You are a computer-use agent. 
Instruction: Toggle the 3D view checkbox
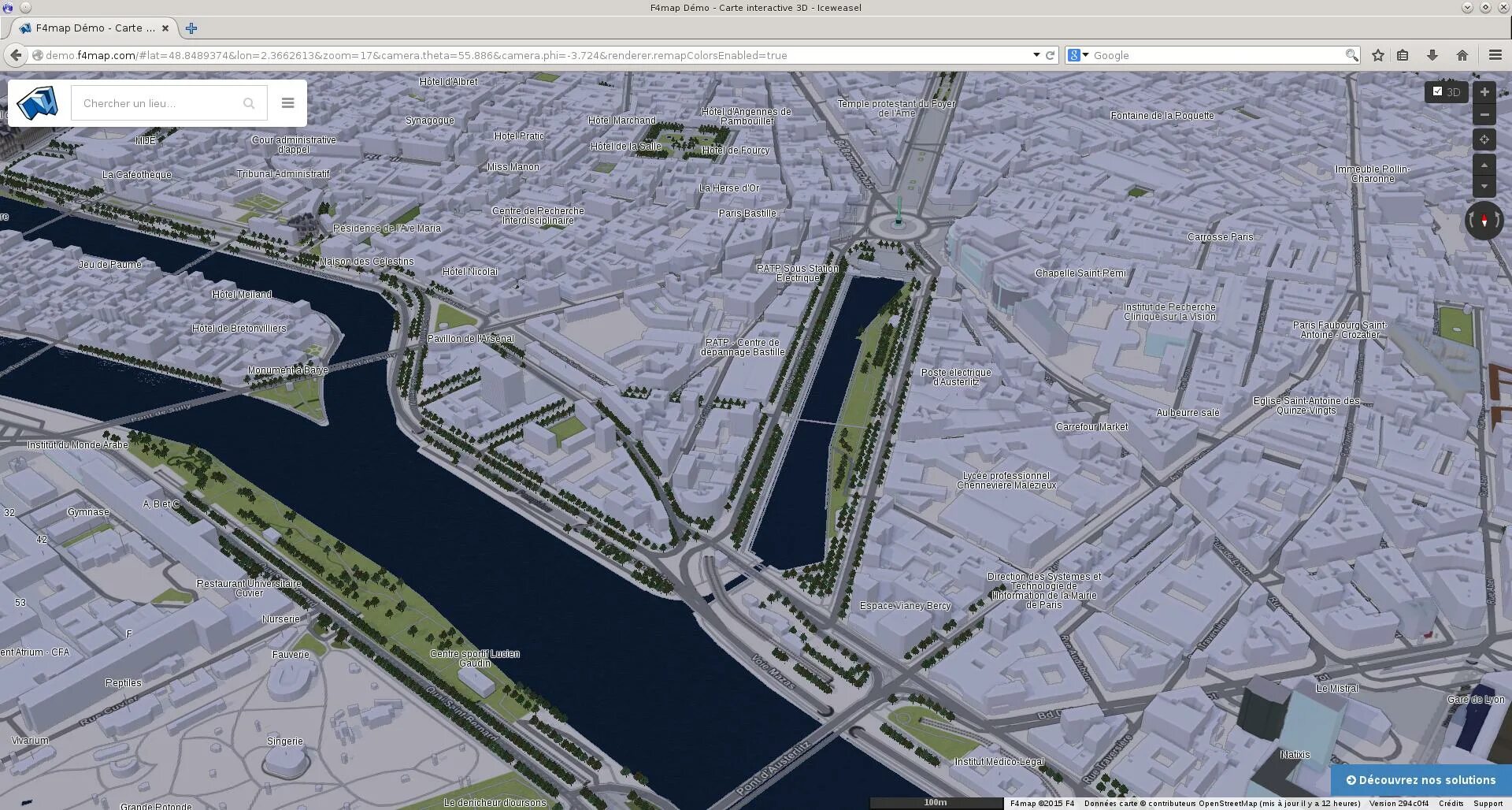1437,91
